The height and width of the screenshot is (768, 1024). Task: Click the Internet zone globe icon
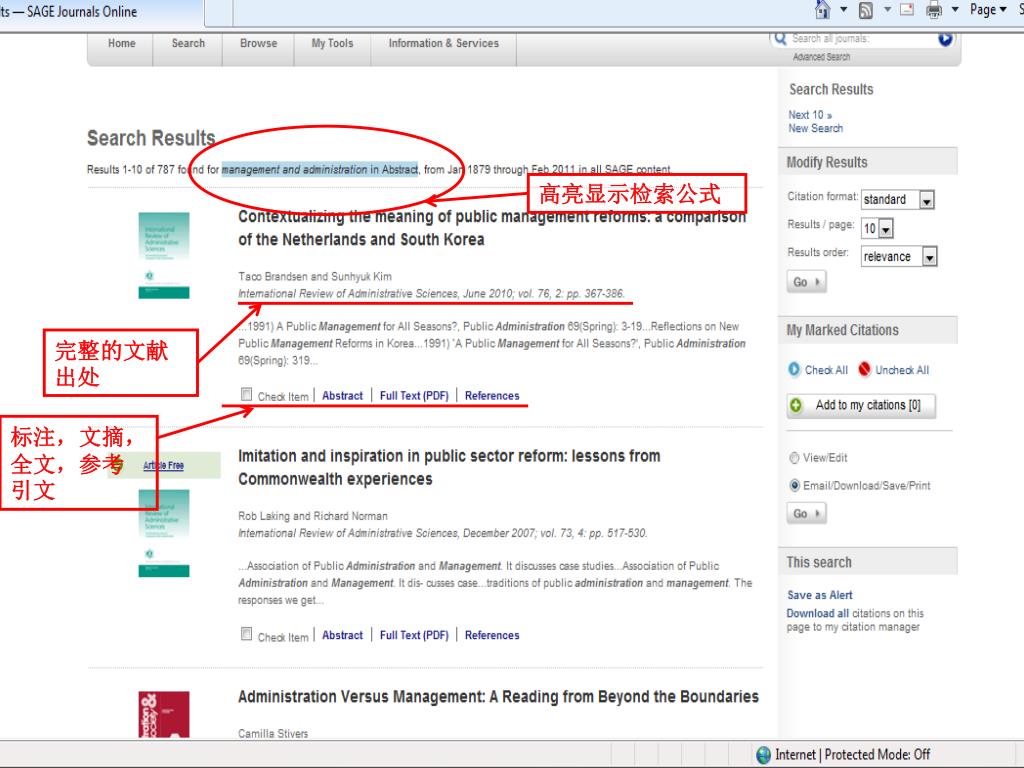tap(763, 755)
